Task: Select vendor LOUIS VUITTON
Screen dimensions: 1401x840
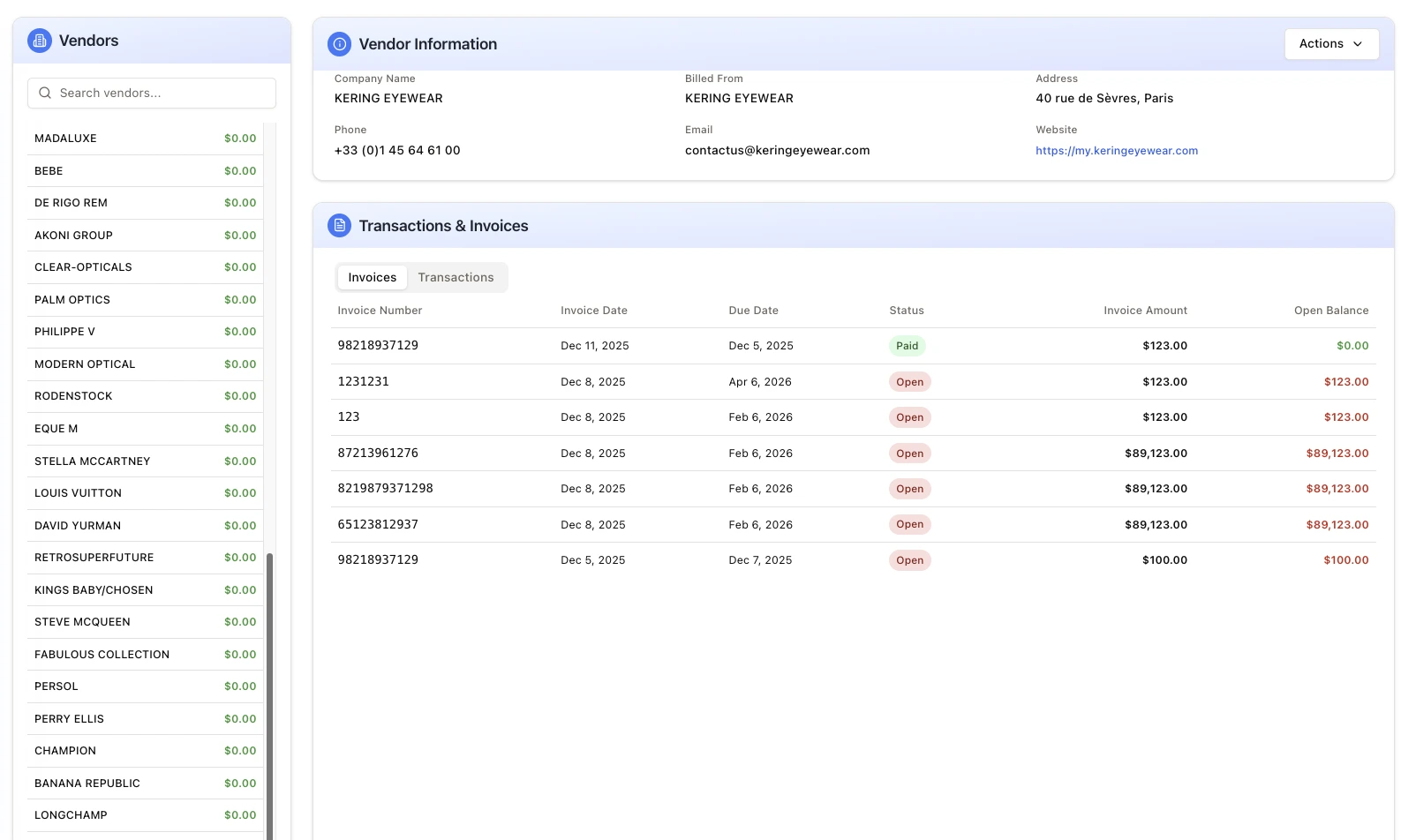Action: pyautogui.click(x=145, y=493)
